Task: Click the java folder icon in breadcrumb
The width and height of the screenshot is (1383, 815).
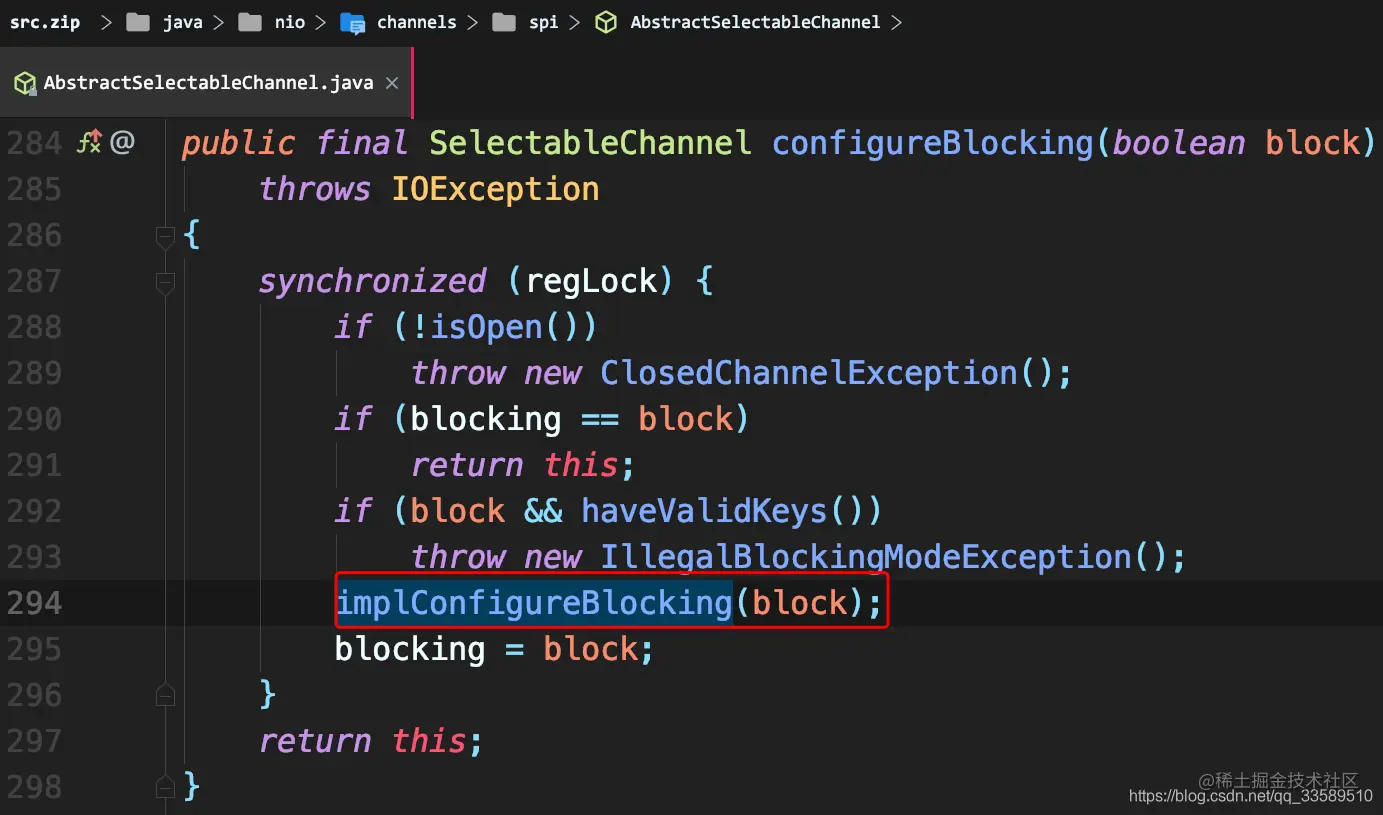Action: tap(138, 22)
